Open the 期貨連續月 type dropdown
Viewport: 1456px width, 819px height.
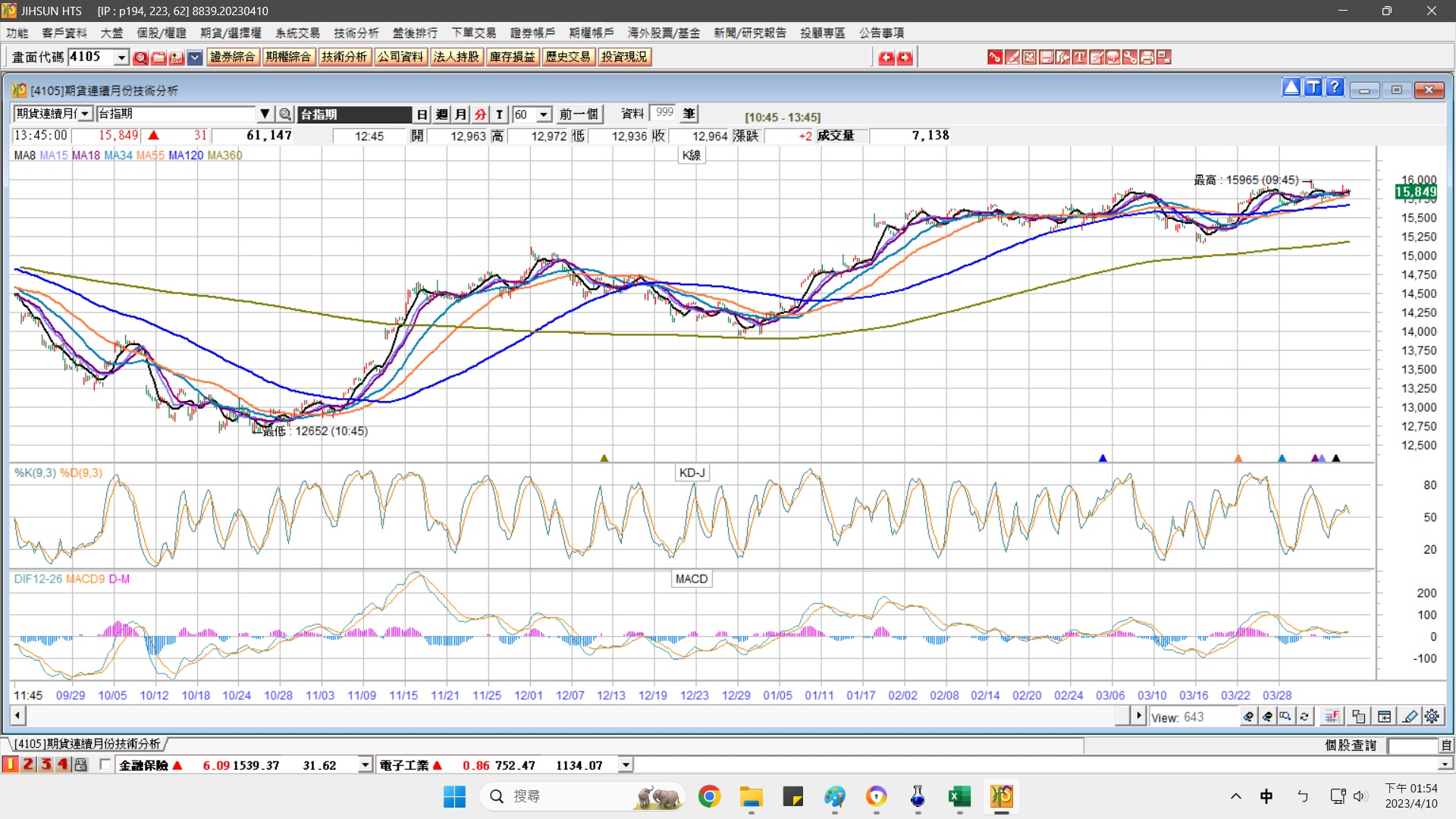tap(85, 115)
